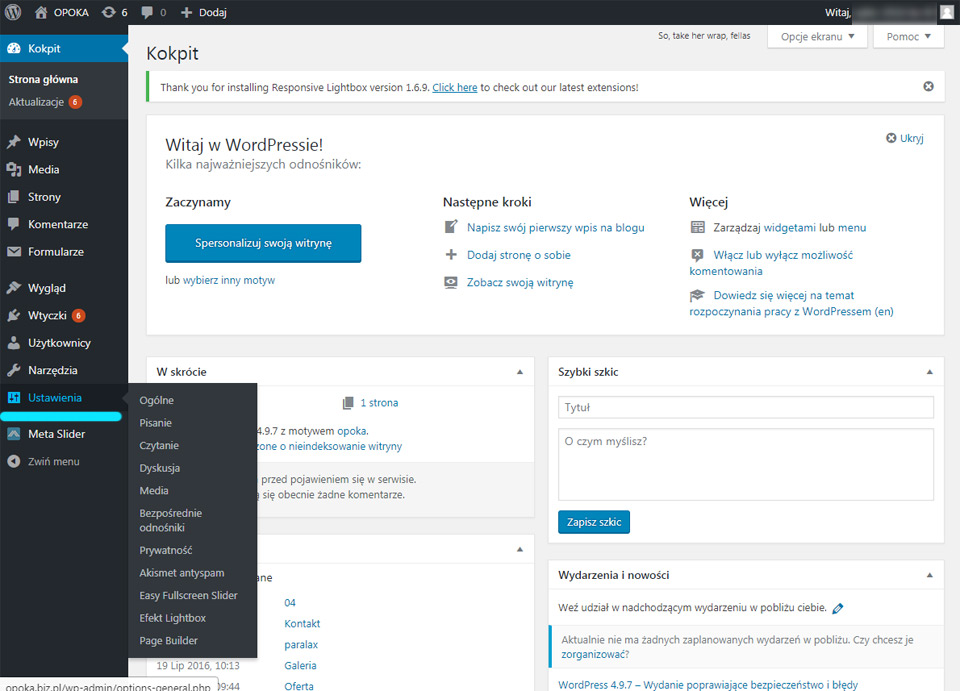
Task: Open Easy Fullscreen Slider settings
Action: coord(189,596)
